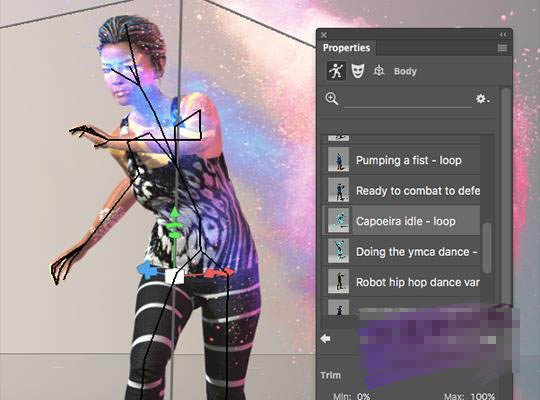Click the magnifier search icon
Screen dimensions: 540x400
332,99
